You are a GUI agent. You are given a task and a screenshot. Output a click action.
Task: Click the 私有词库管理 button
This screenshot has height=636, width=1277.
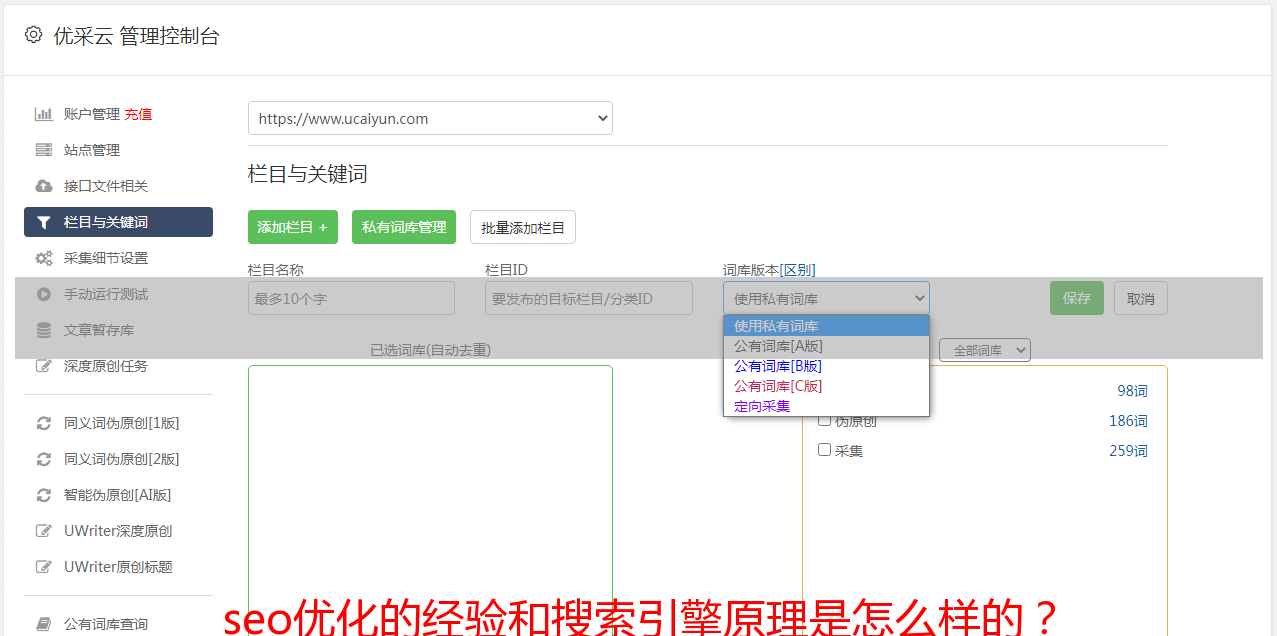404,227
